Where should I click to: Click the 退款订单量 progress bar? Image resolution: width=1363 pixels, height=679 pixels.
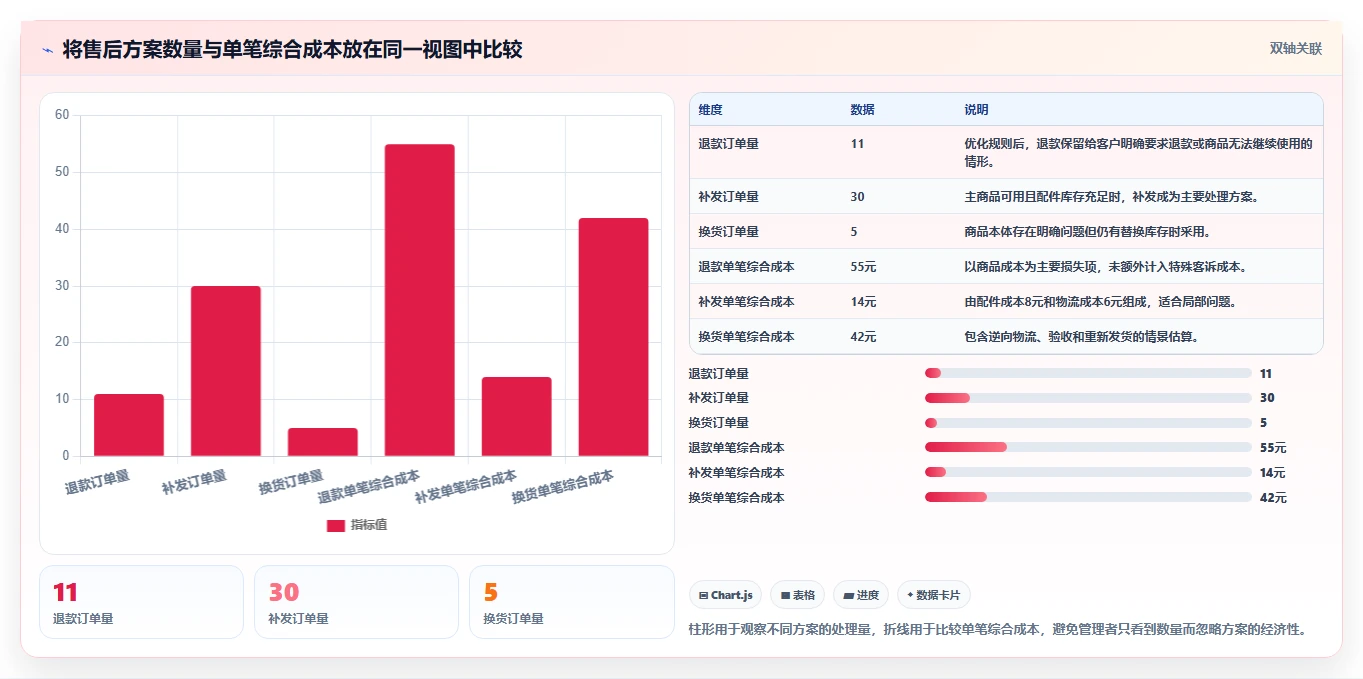[1088, 373]
